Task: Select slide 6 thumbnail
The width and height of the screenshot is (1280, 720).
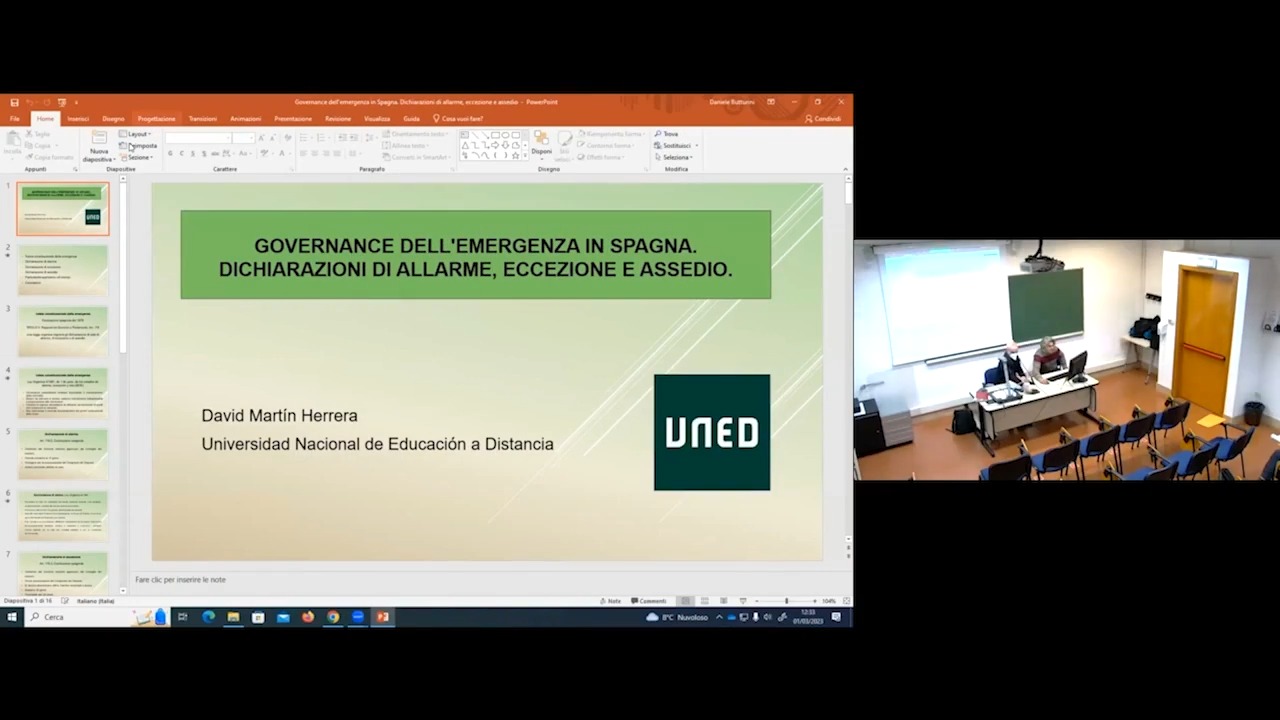Action: coord(62,515)
